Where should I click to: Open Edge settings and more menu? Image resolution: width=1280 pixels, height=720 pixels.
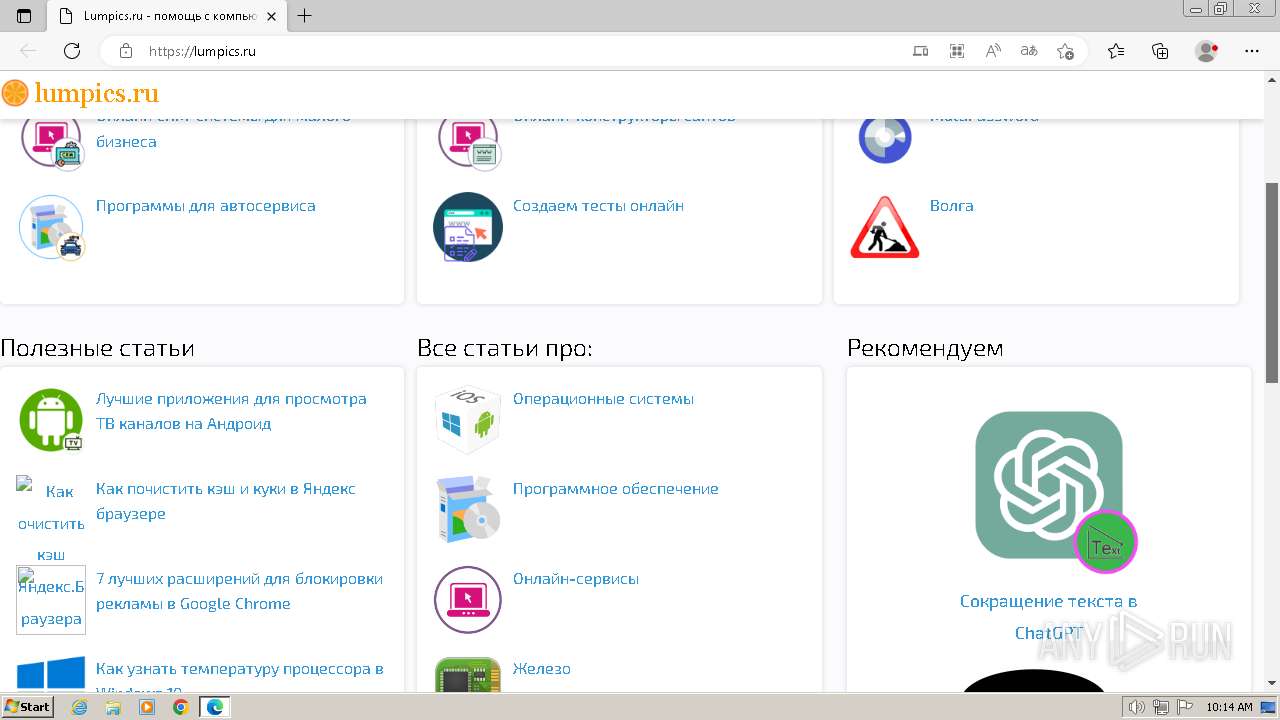(1252, 51)
